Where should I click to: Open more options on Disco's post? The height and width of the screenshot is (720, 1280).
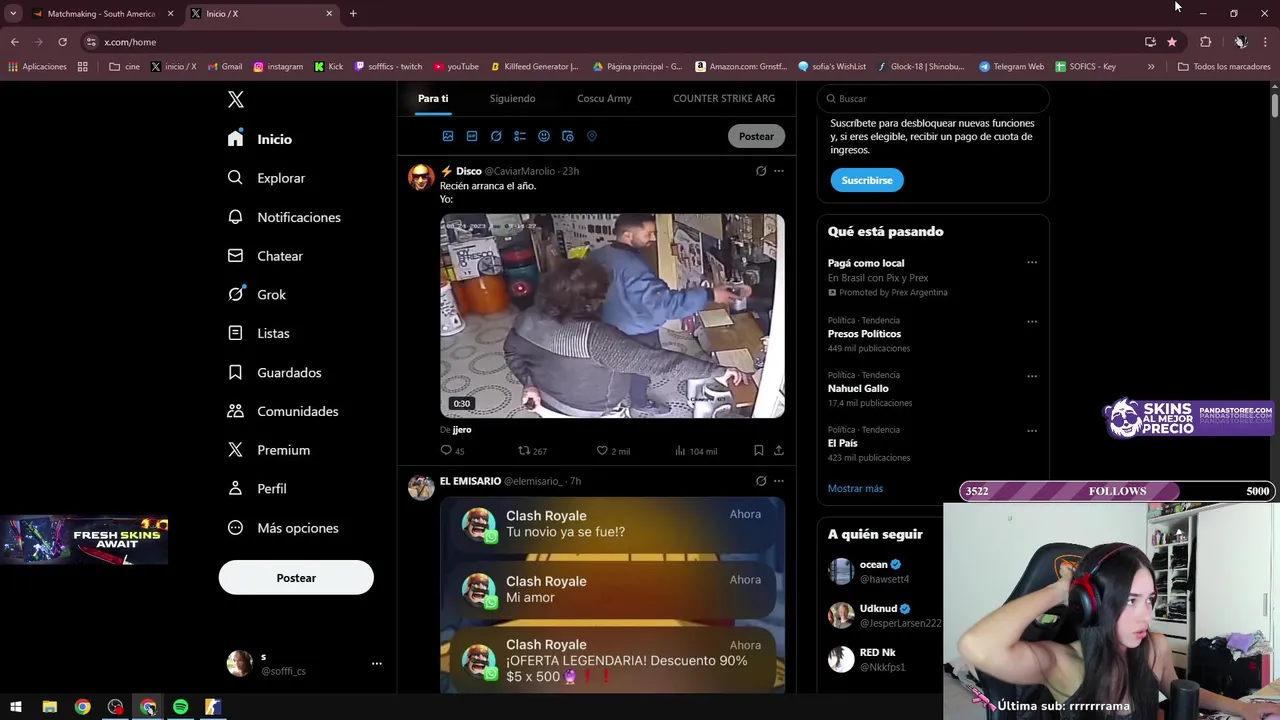pos(779,171)
